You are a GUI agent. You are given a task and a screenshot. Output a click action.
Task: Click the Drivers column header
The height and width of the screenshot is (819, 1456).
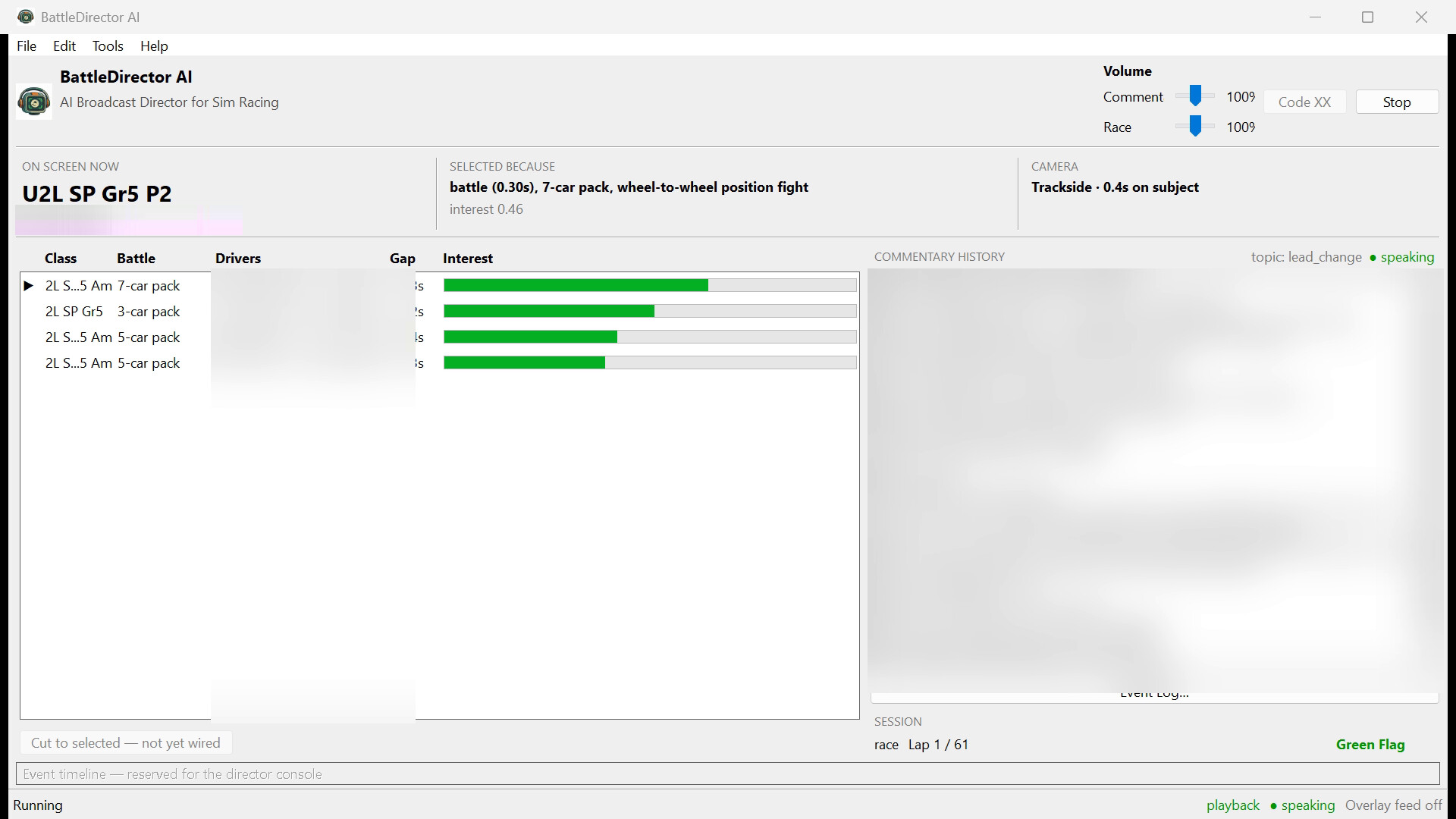[x=238, y=258]
